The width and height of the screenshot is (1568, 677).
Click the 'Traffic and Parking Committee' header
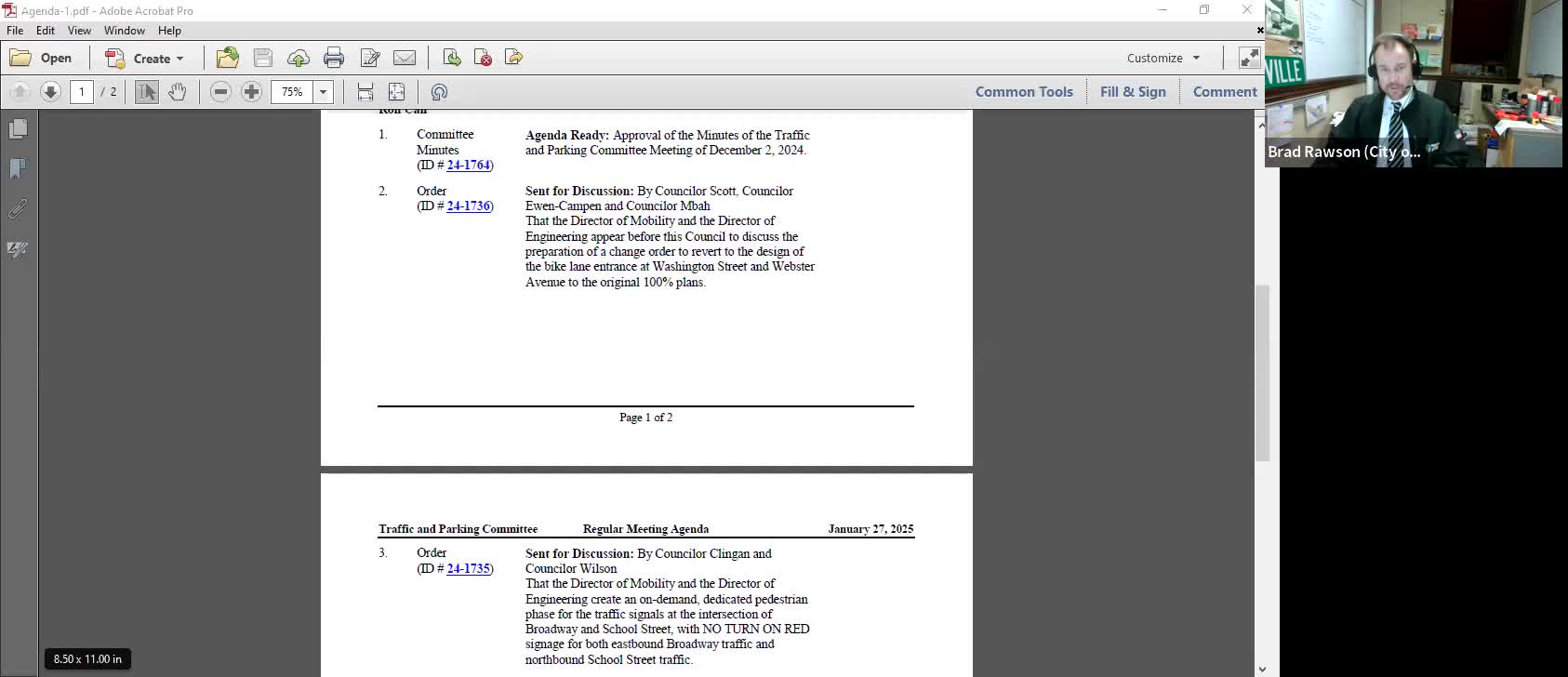point(458,529)
